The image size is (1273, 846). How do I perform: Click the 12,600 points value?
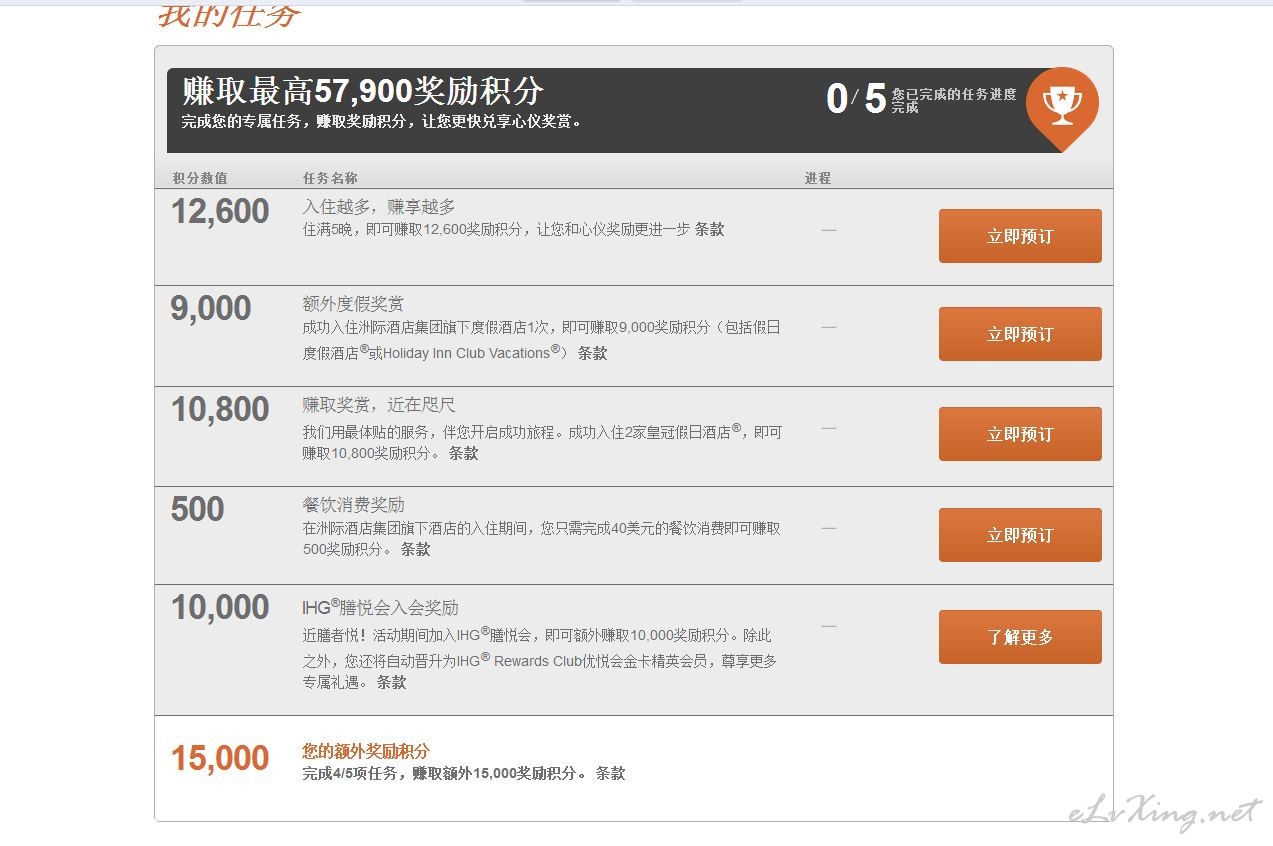click(x=220, y=211)
